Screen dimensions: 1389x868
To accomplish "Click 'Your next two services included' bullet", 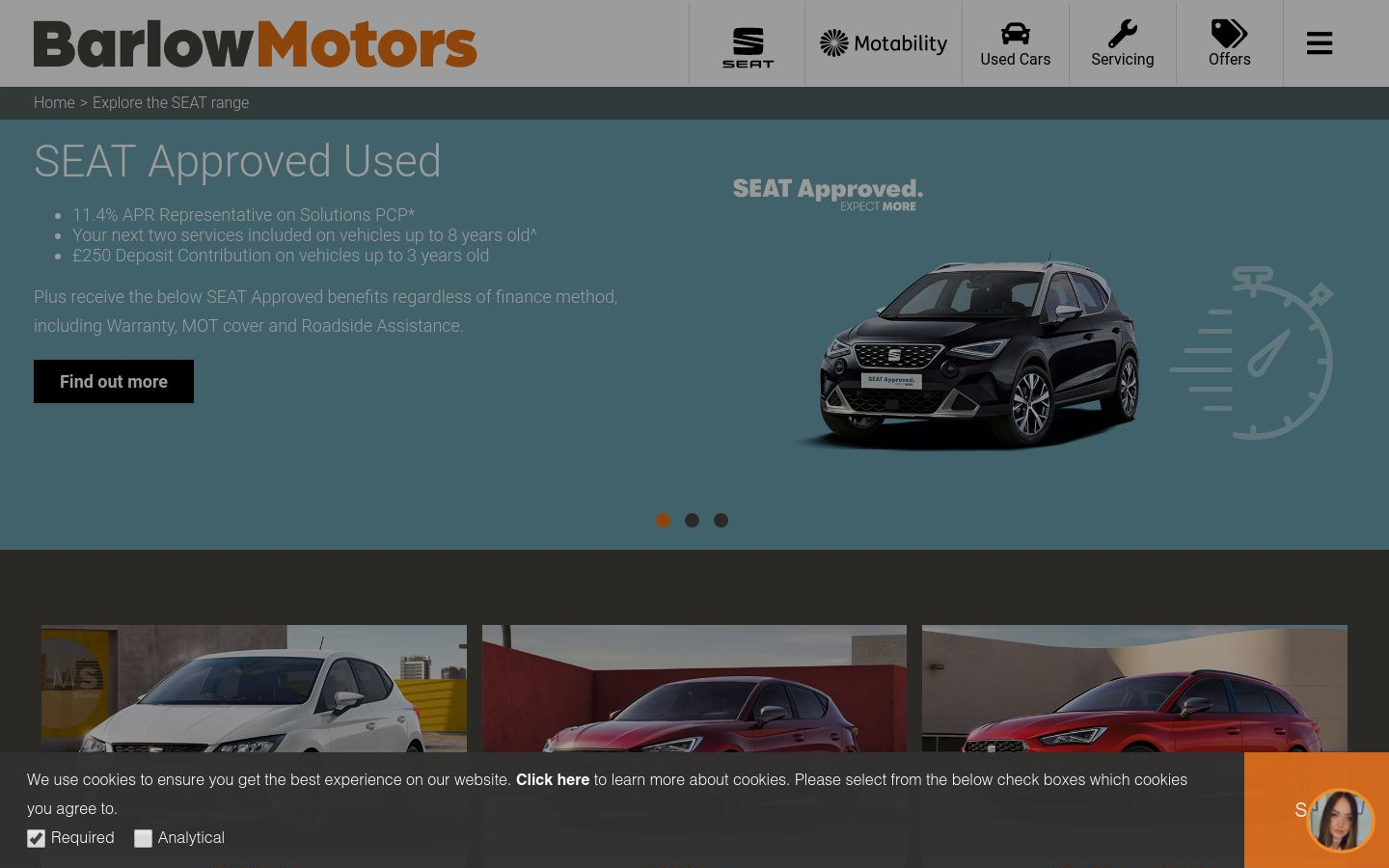I will 305,235.
